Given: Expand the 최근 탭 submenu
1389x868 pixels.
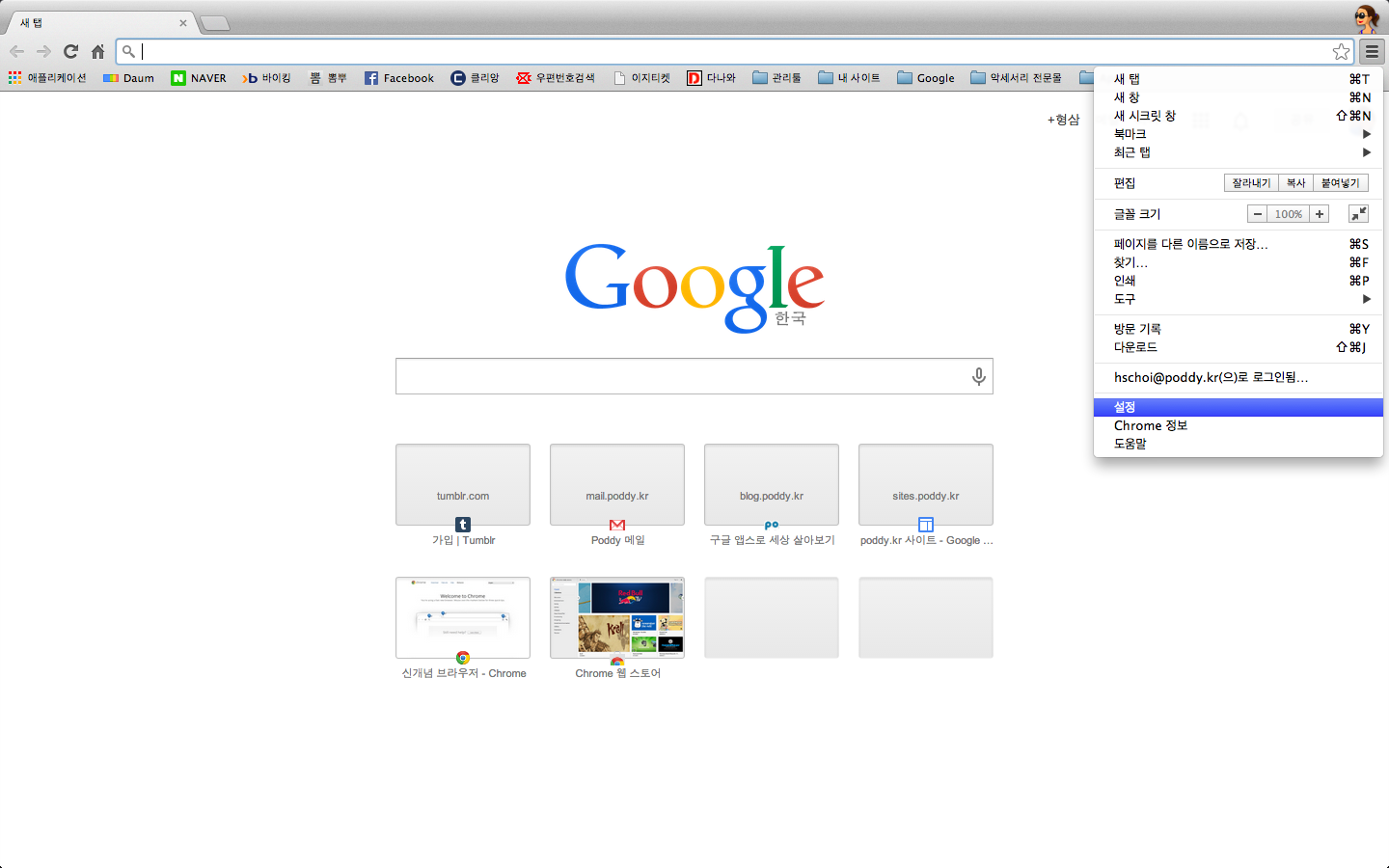Looking at the screenshot, I should click(1239, 152).
